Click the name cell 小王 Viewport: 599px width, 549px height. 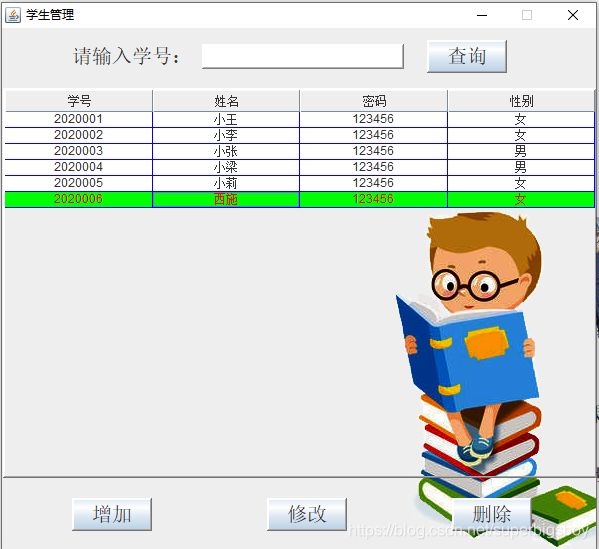click(x=226, y=119)
